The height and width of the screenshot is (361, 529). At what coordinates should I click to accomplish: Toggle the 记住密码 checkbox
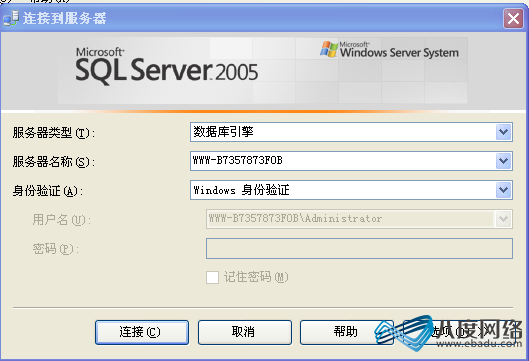pos(212,277)
